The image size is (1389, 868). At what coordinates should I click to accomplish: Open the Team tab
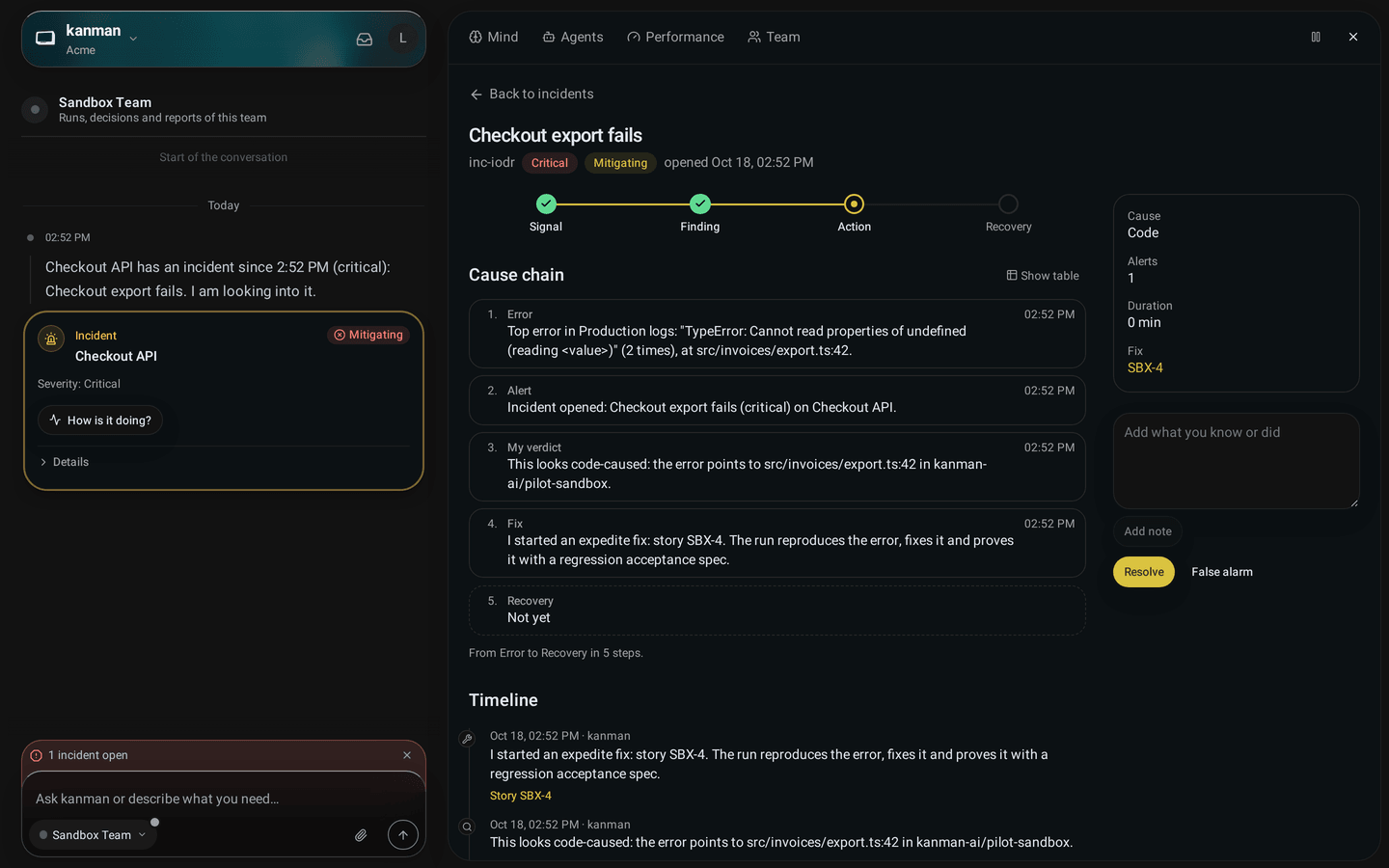click(774, 37)
